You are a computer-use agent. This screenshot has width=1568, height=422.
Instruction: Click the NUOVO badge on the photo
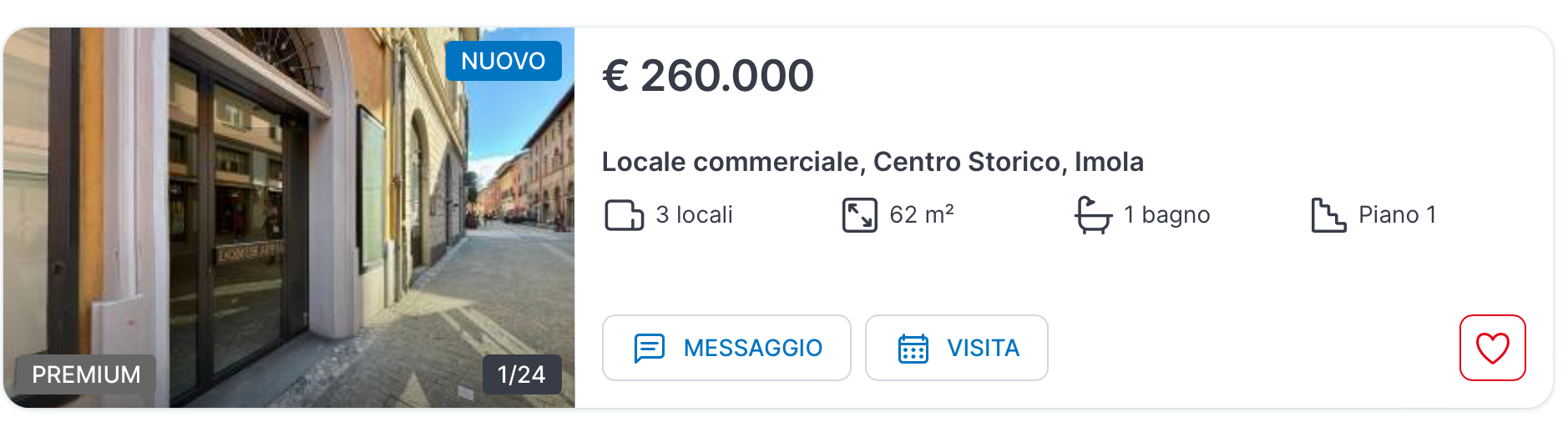[x=503, y=61]
